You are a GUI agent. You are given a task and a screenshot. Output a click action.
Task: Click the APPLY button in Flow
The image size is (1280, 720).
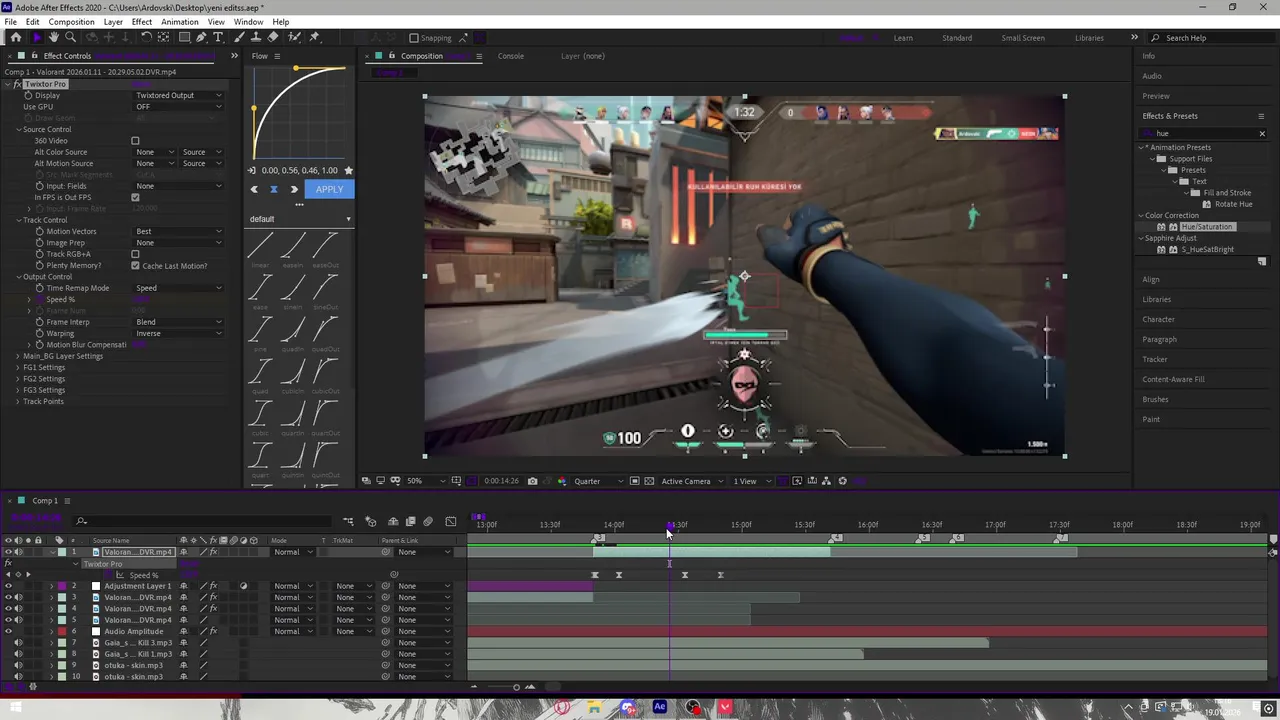(x=329, y=189)
